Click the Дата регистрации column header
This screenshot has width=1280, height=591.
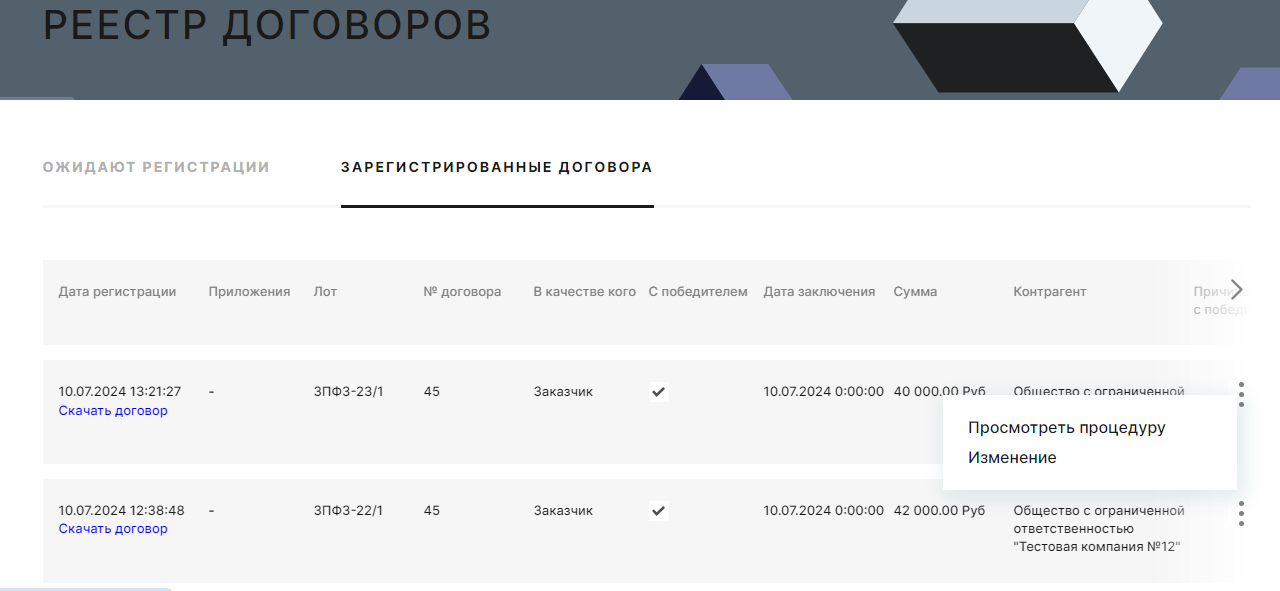pos(117,292)
